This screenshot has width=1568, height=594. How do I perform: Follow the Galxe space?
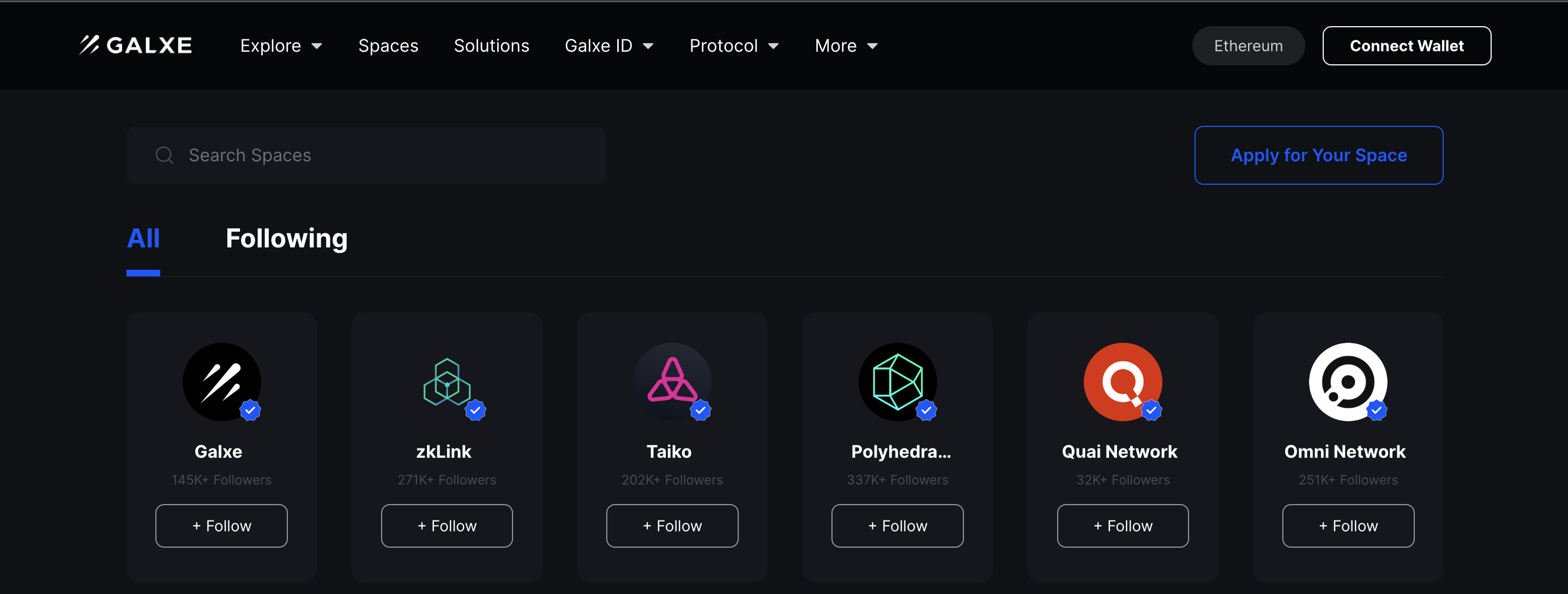pos(221,526)
